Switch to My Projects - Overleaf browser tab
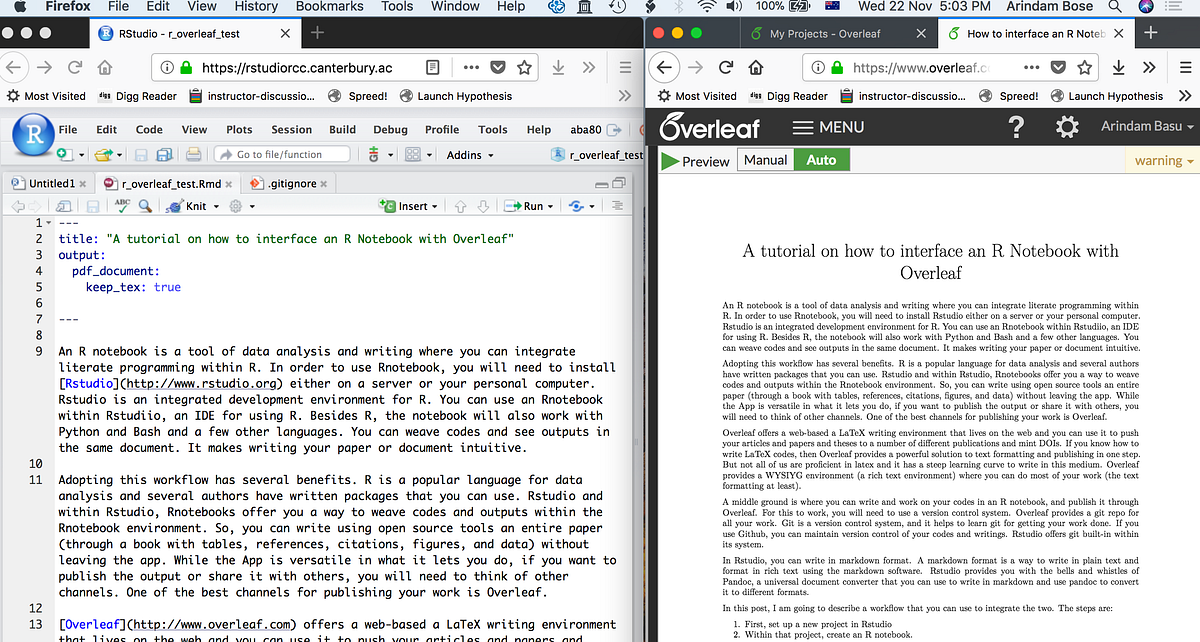 (x=840, y=33)
